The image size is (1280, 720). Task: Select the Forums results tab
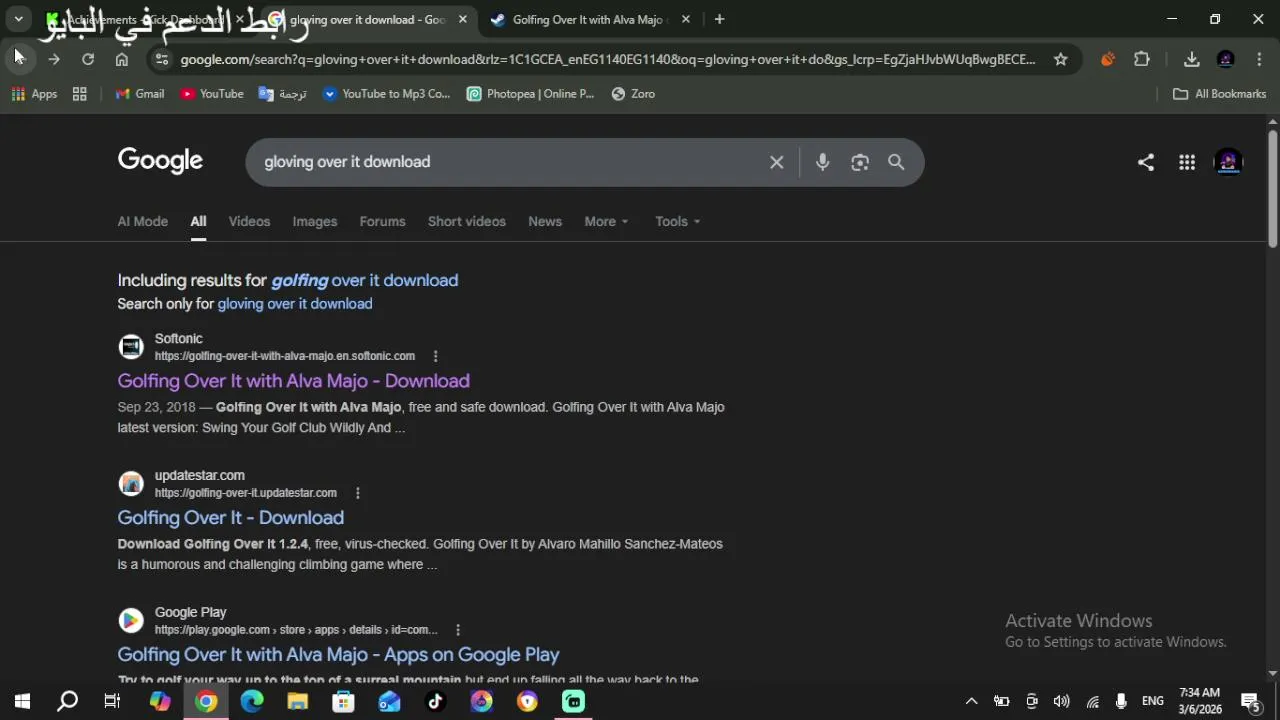point(382,221)
